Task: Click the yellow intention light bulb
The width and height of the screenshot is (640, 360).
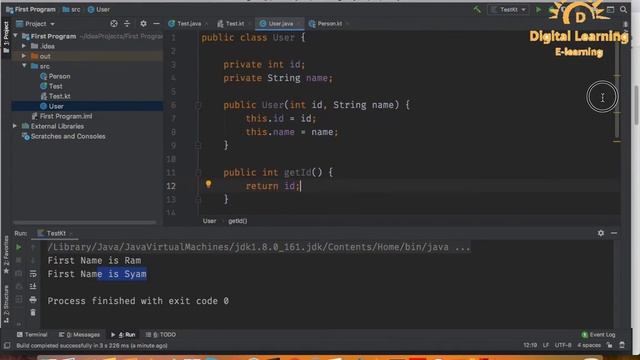Action: (x=208, y=184)
